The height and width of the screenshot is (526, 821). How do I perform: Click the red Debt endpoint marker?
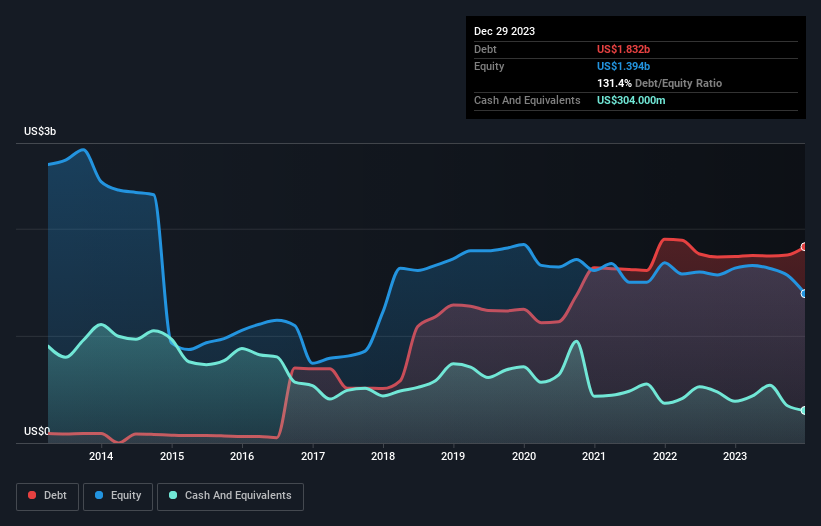[x=804, y=247]
